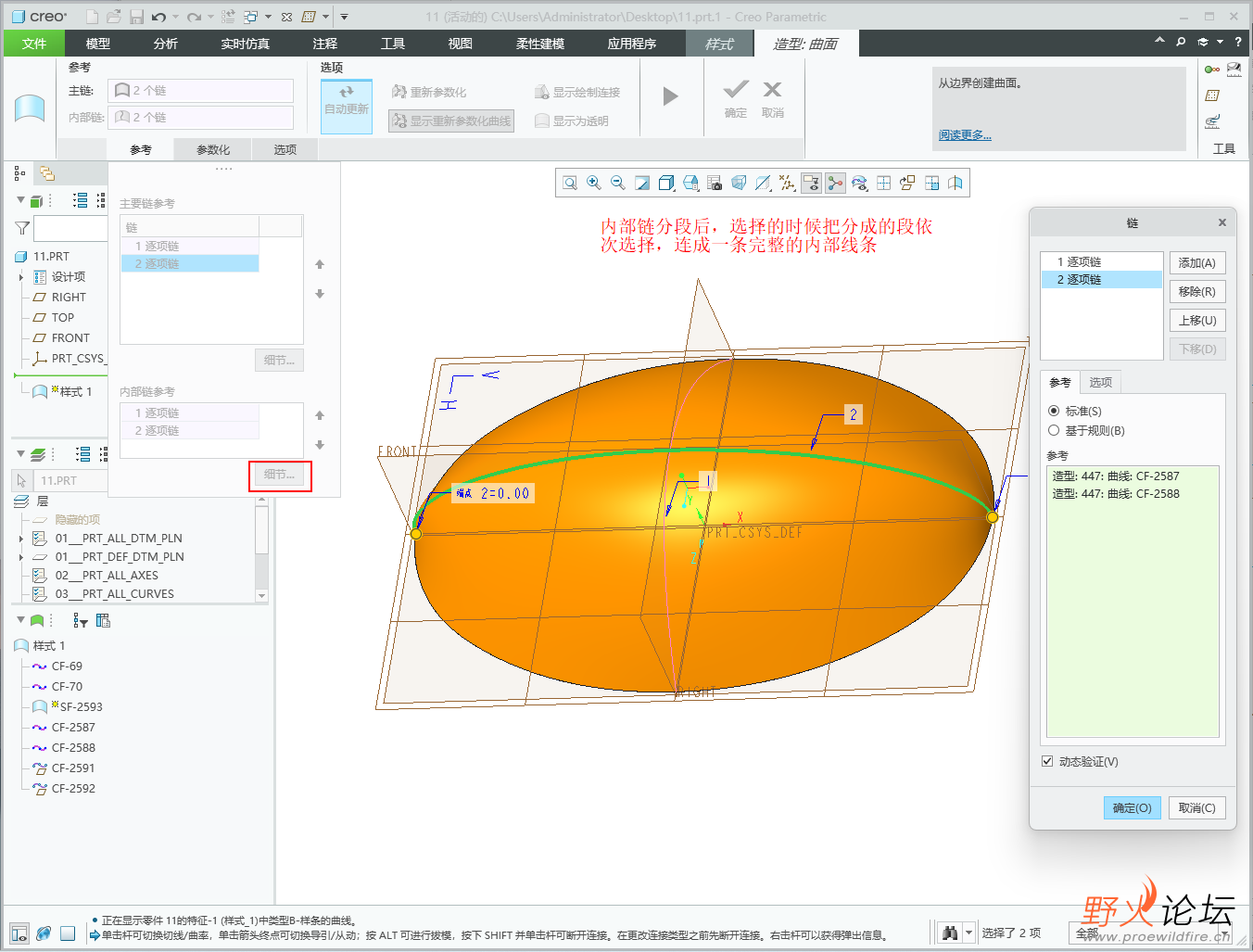Open the view manager camera icon
Viewport: 1253px width, 952px height.
click(x=715, y=184)
